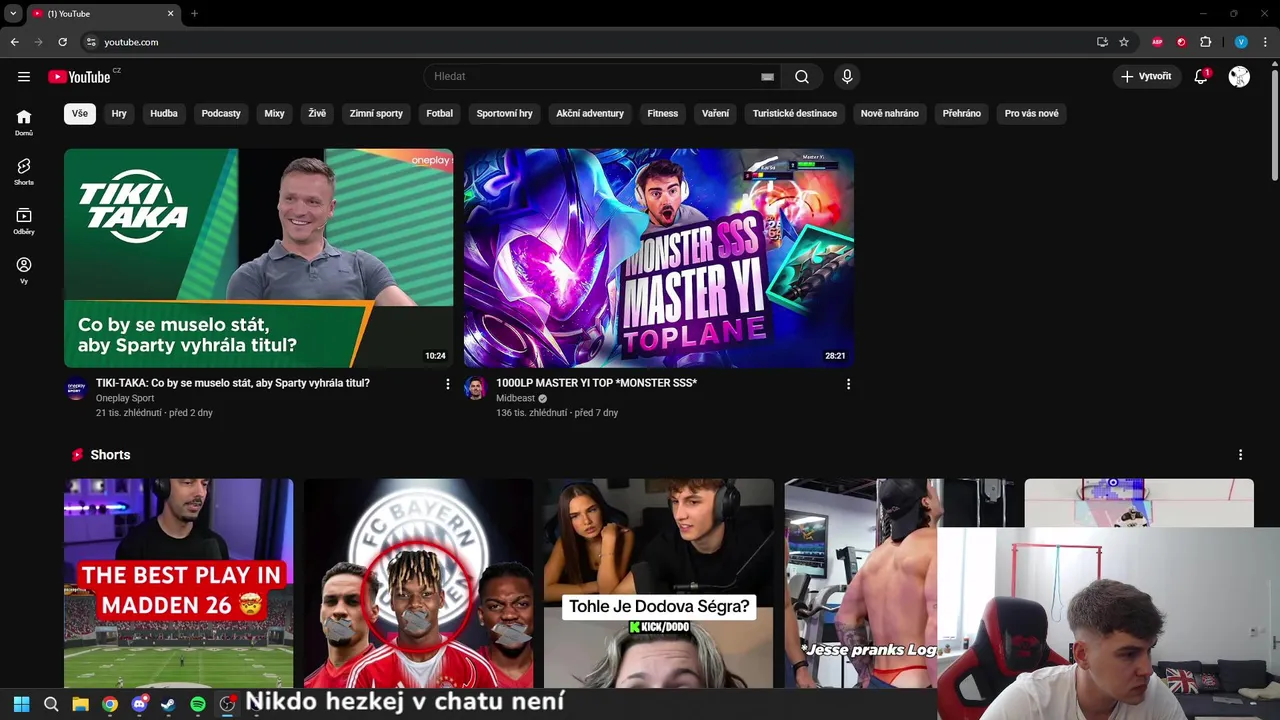
Task: Select the Hry filter chip
Action: (119, 113)
